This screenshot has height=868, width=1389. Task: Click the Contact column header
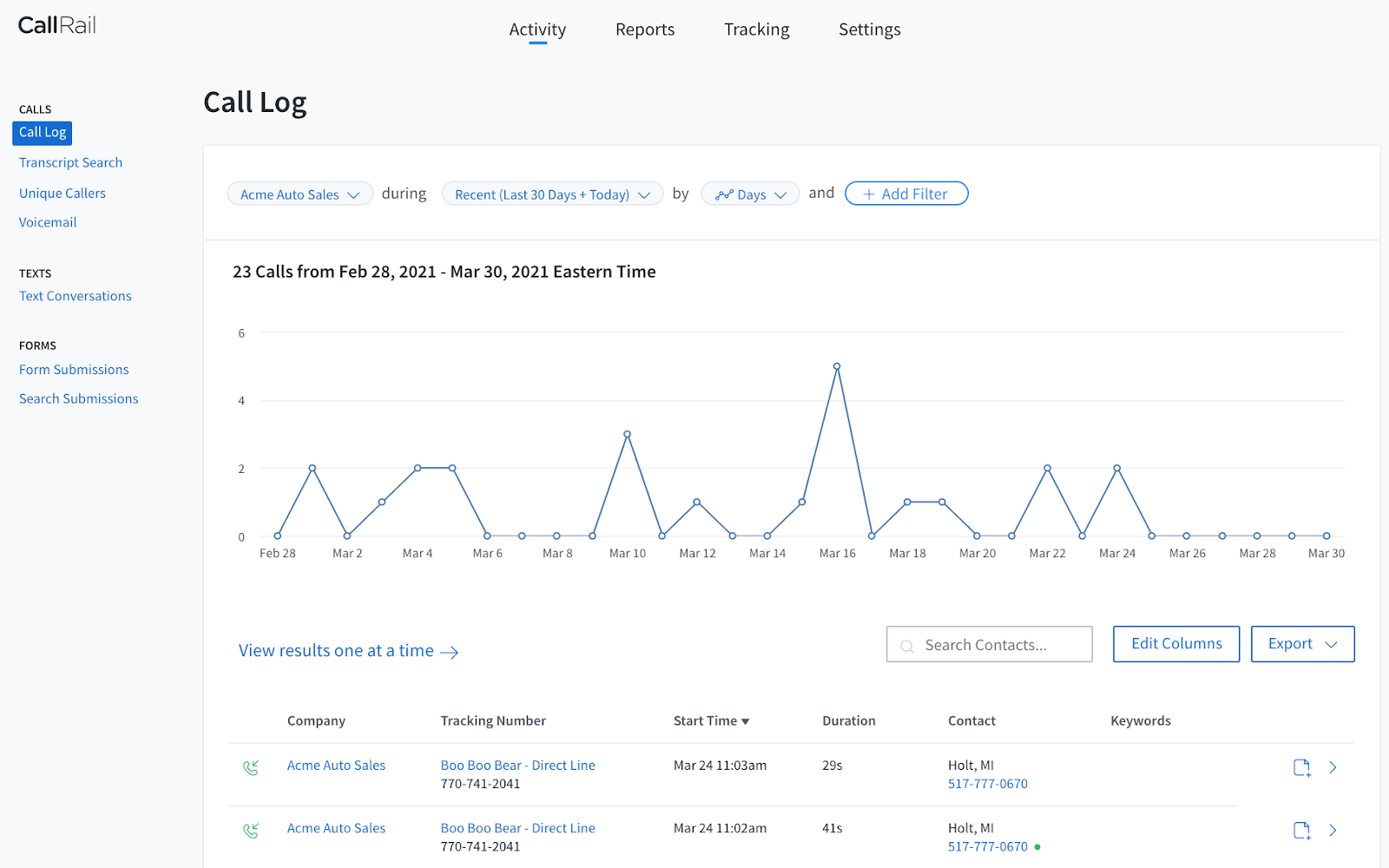point(971,720)
